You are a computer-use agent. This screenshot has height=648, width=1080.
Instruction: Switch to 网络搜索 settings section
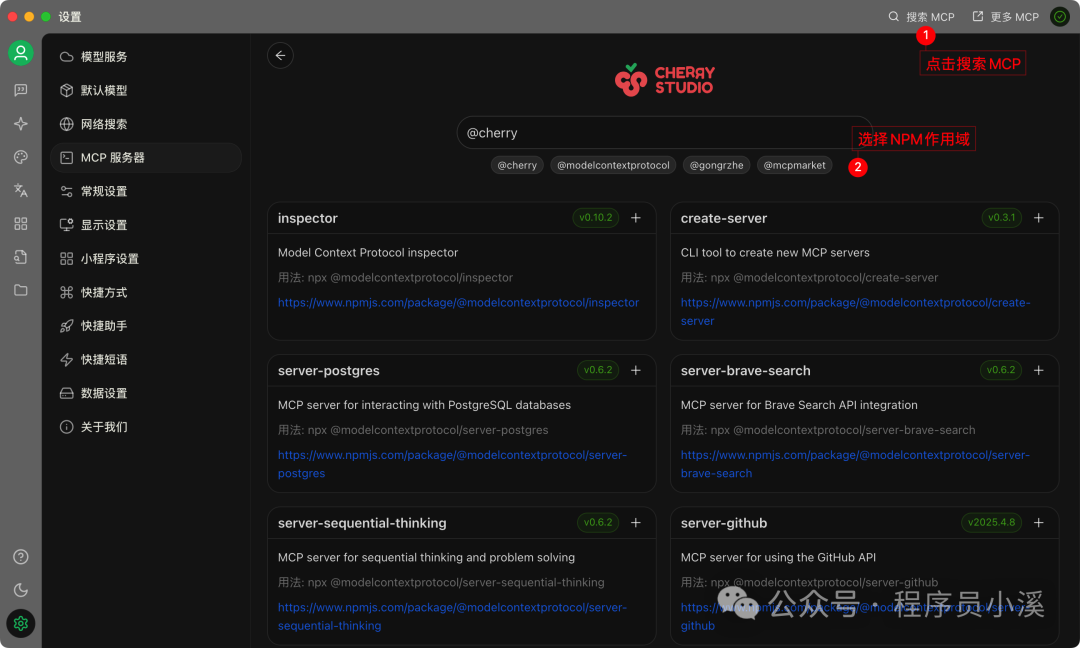point(104,124)
